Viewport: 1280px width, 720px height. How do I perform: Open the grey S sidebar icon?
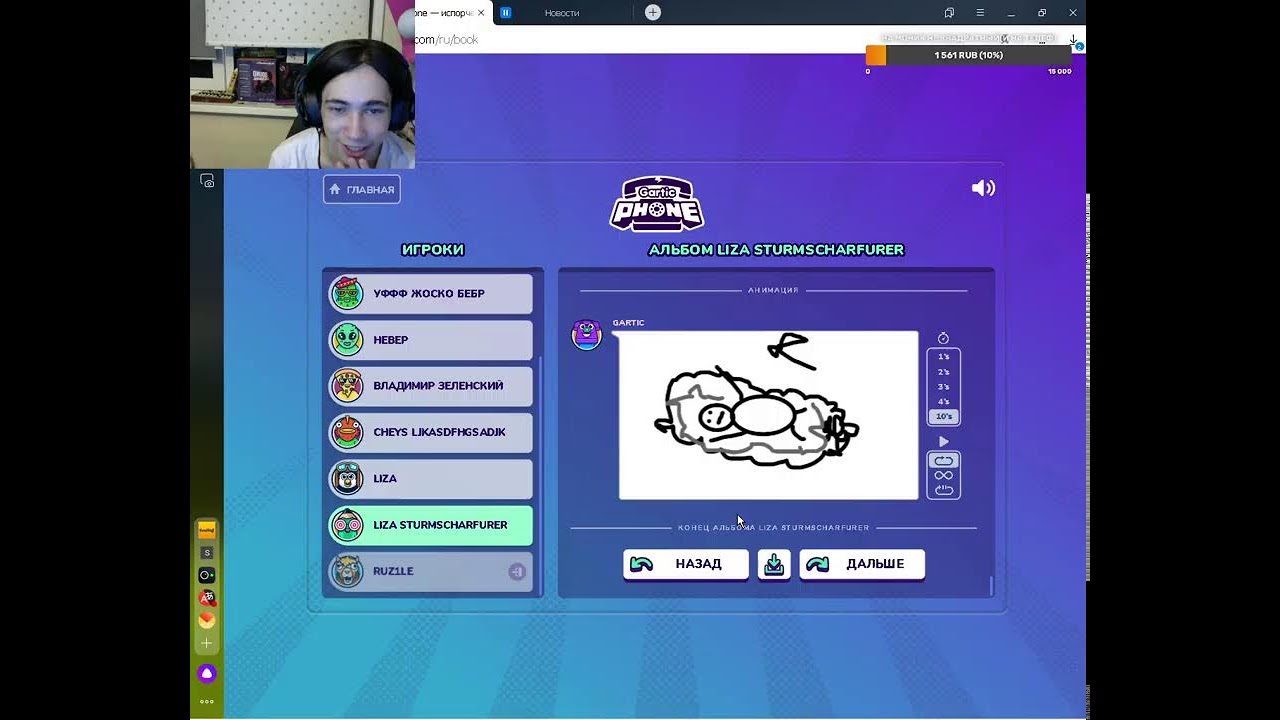[207, 553]
